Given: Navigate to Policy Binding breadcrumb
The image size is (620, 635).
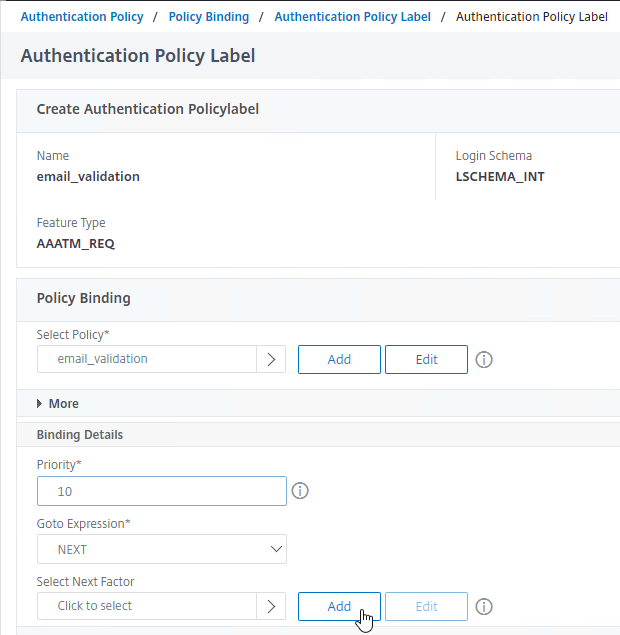Looking at the screenshot, I should [x=209, y=17].
